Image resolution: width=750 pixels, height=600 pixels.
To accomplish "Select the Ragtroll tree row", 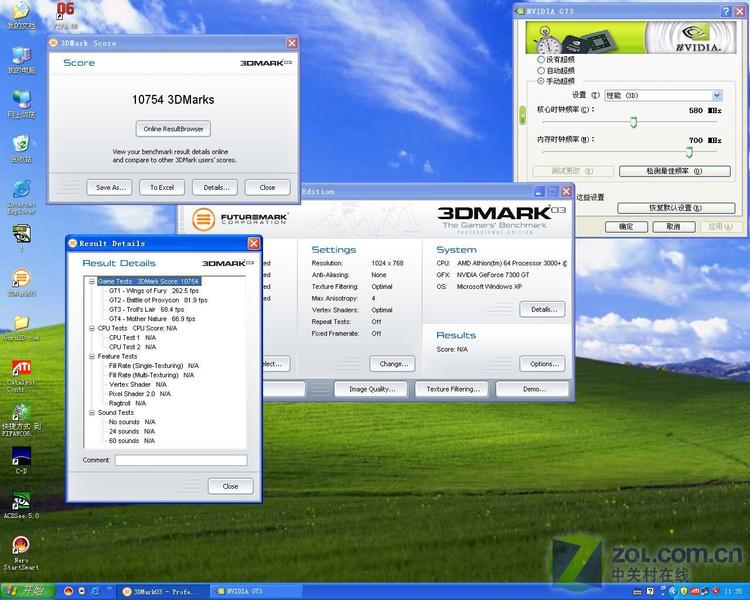I will coord(127,403).
